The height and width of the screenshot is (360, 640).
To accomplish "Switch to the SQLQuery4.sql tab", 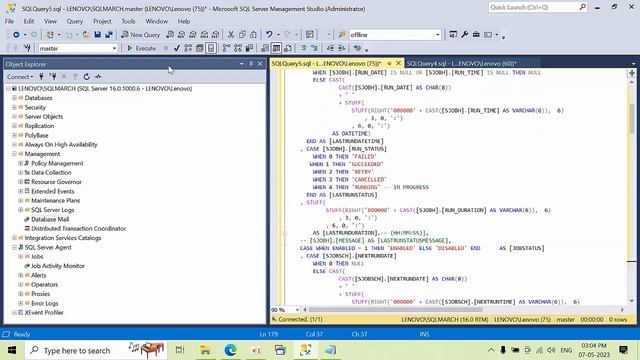I will 461,64.
